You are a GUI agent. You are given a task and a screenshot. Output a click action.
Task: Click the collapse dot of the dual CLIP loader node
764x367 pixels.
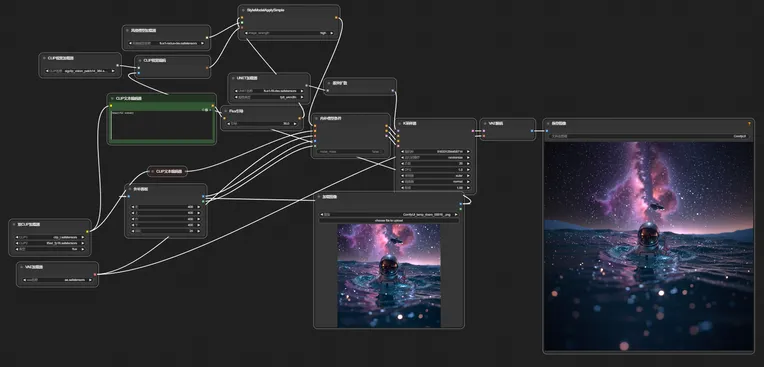click(x=14, y=225)
